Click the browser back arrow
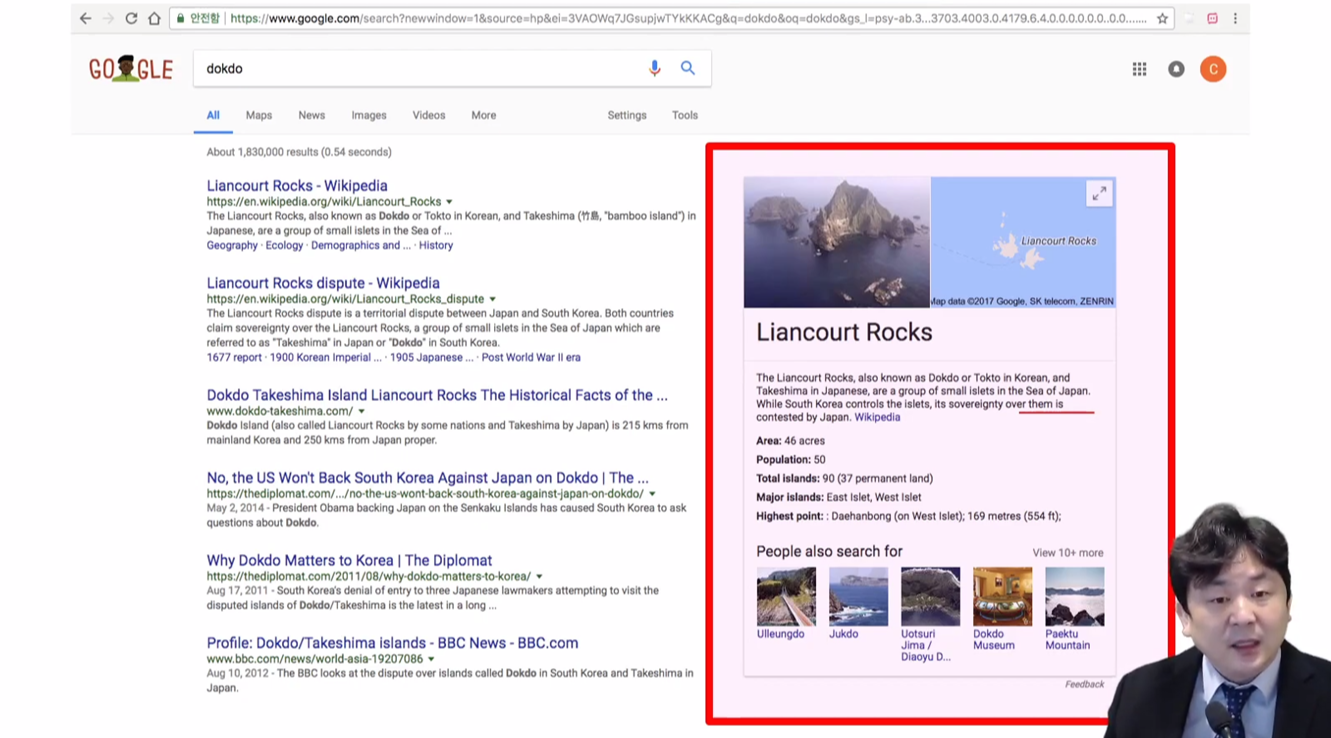Image resolution: width=1331 pixels, height=738 pixels. (85, 18)
